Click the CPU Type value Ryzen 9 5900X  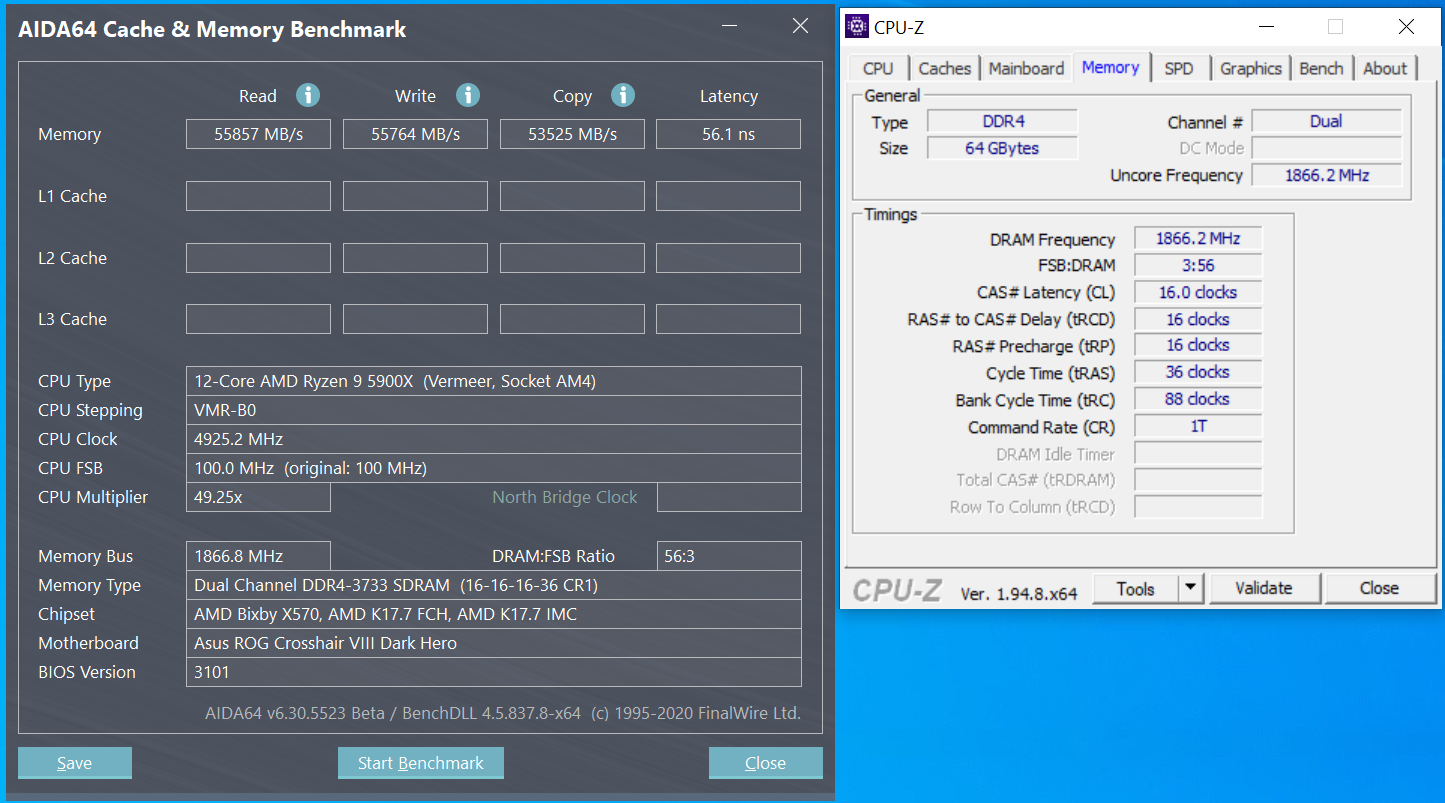coord(494,381)
